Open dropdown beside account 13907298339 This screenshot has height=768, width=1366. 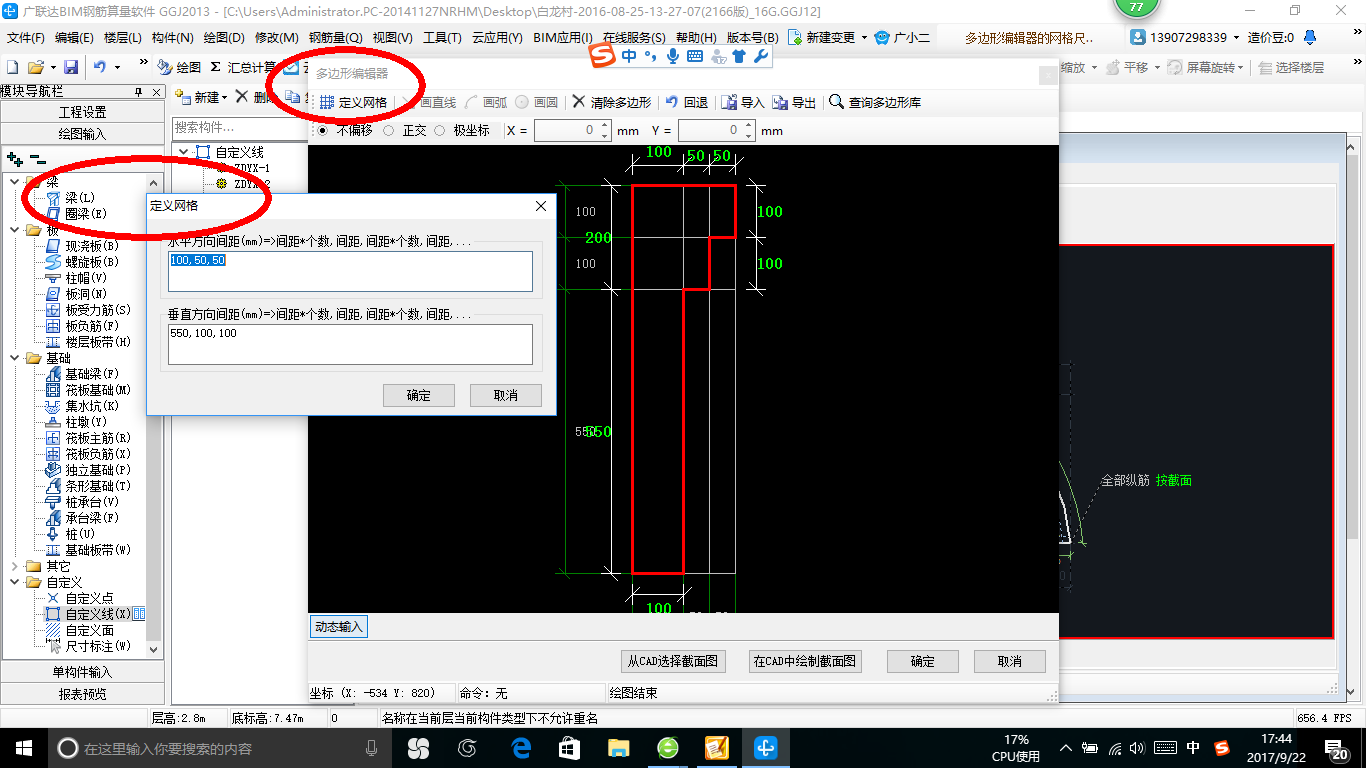point(1236,37)
